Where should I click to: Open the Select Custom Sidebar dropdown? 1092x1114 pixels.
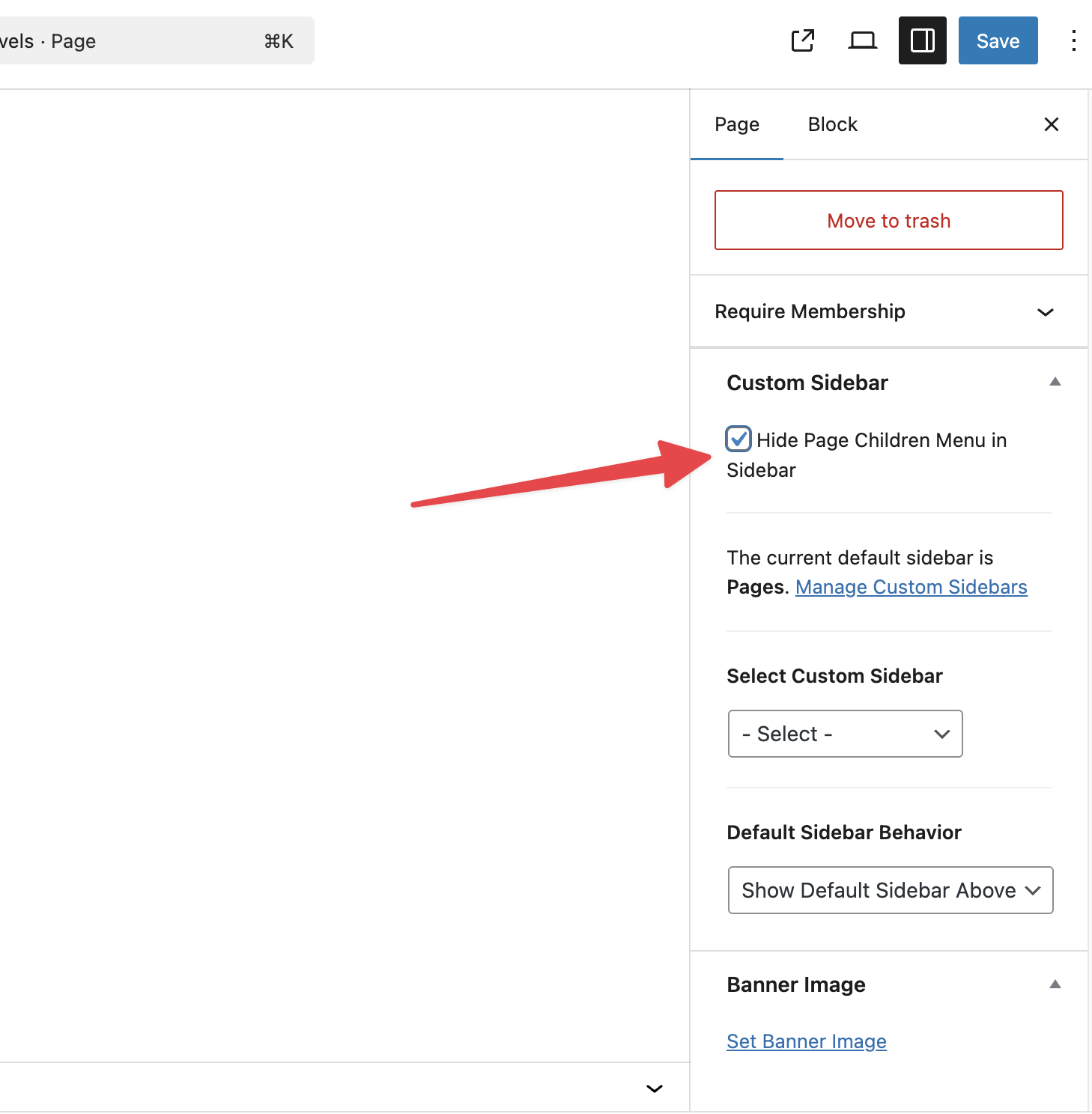(845, 734)
